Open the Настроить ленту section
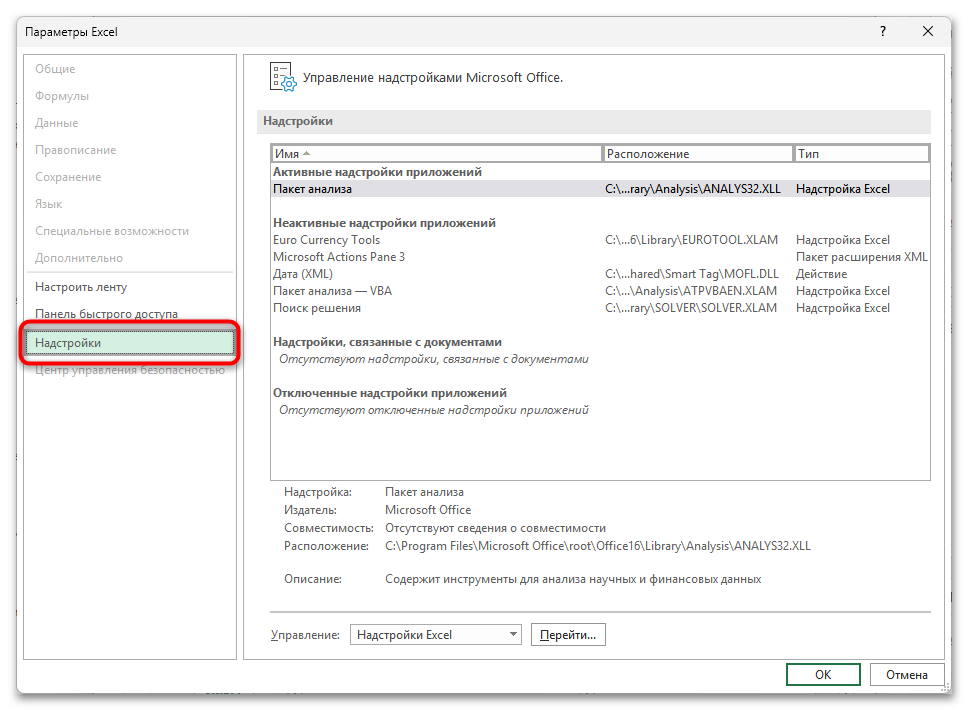 click(81, 287)
